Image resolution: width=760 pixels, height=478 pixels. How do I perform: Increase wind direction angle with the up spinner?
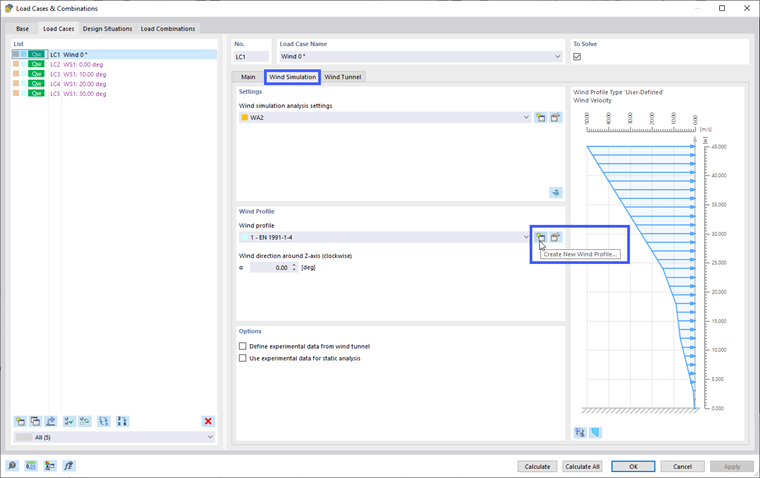[294, 265]
